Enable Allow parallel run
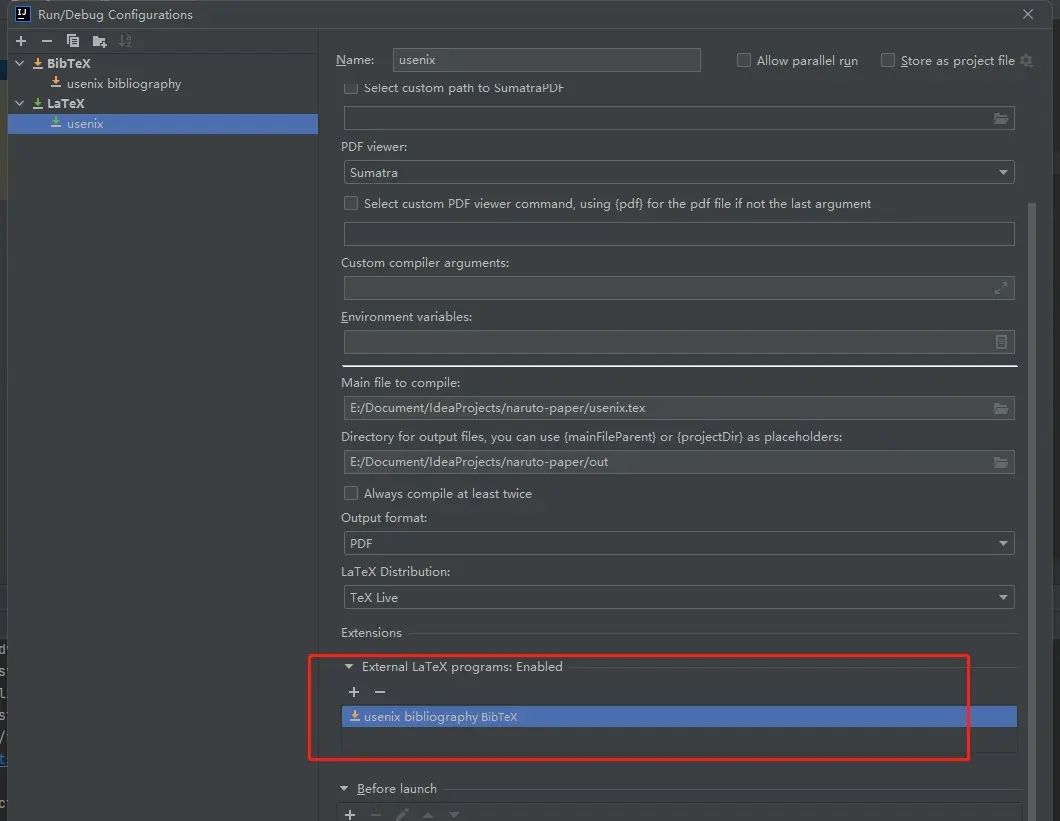The width and height of the screenshot is (1060, 821). pos(744,60)
